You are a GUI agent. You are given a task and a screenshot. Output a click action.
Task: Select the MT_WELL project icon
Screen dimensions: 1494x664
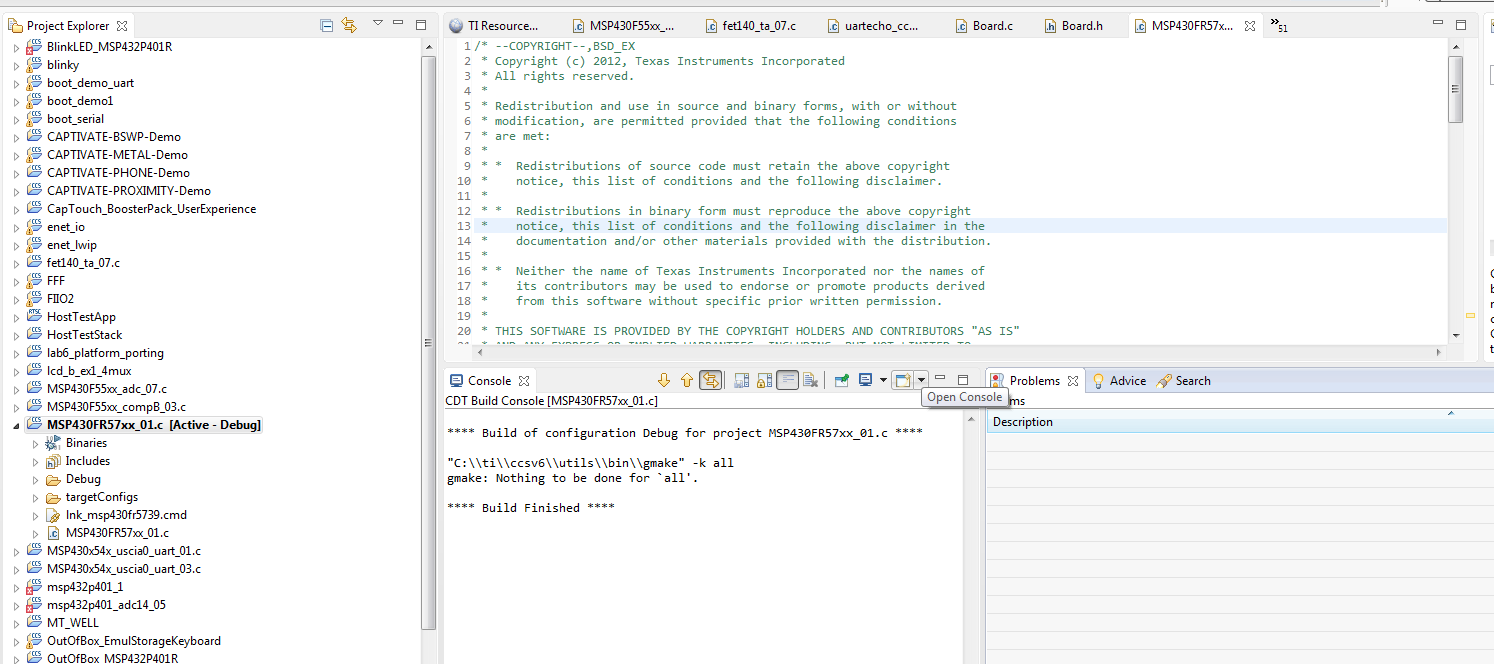tap(33, 623)
